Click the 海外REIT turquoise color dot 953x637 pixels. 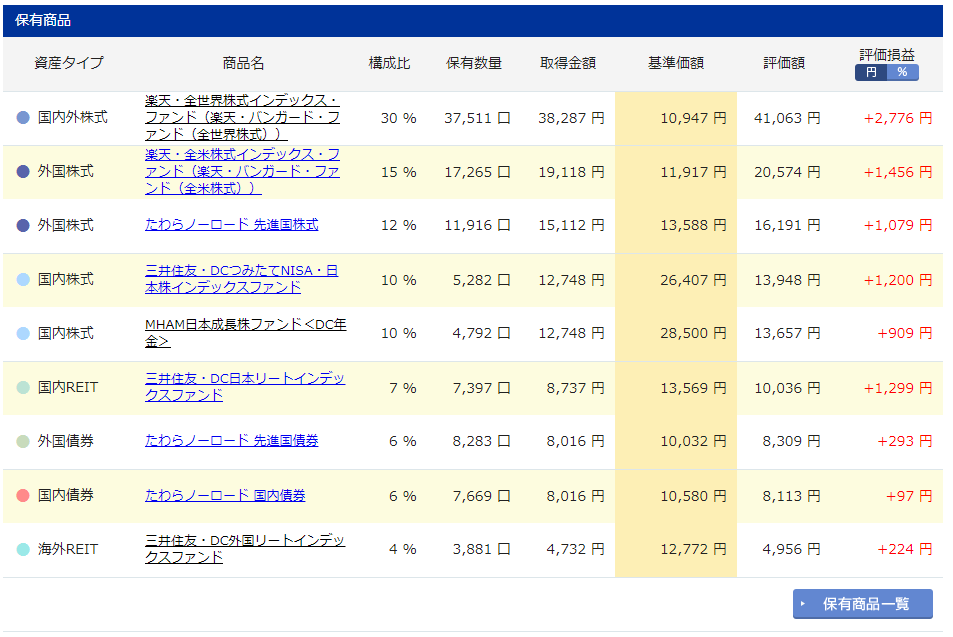point(23,549)
